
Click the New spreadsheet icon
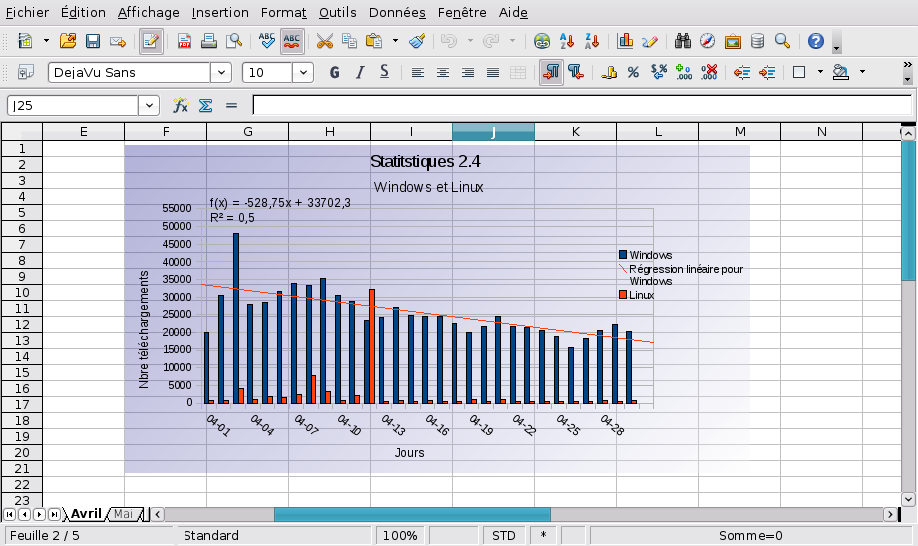click(x=25, y=41)
